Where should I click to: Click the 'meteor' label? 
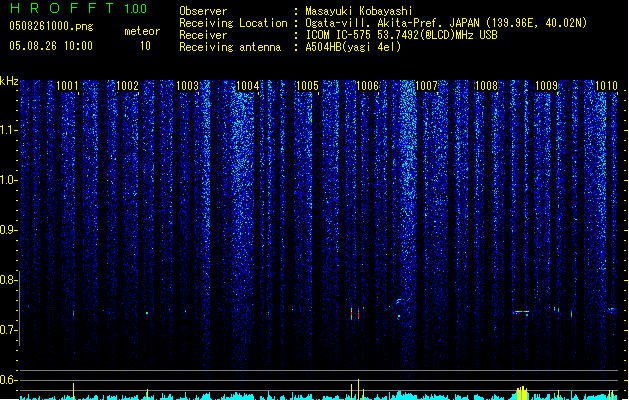(x=142, y=31)
